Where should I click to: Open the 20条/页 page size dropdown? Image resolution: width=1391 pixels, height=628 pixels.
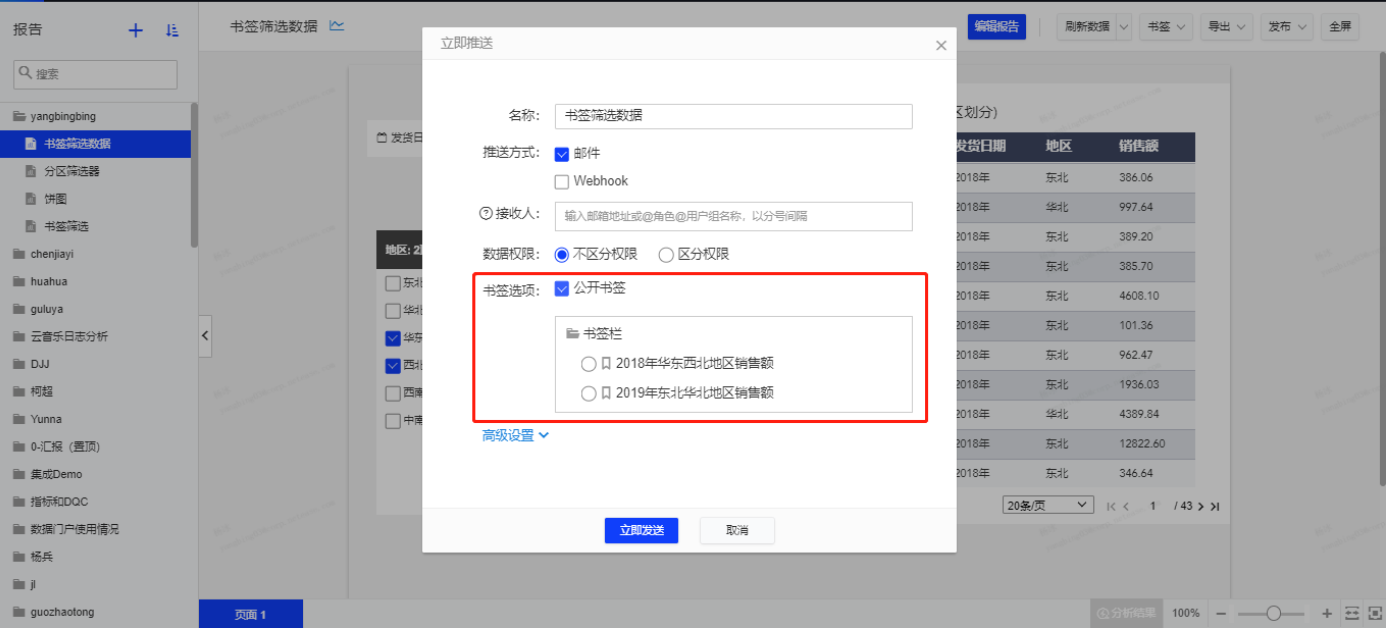(x=1048, y=506)
